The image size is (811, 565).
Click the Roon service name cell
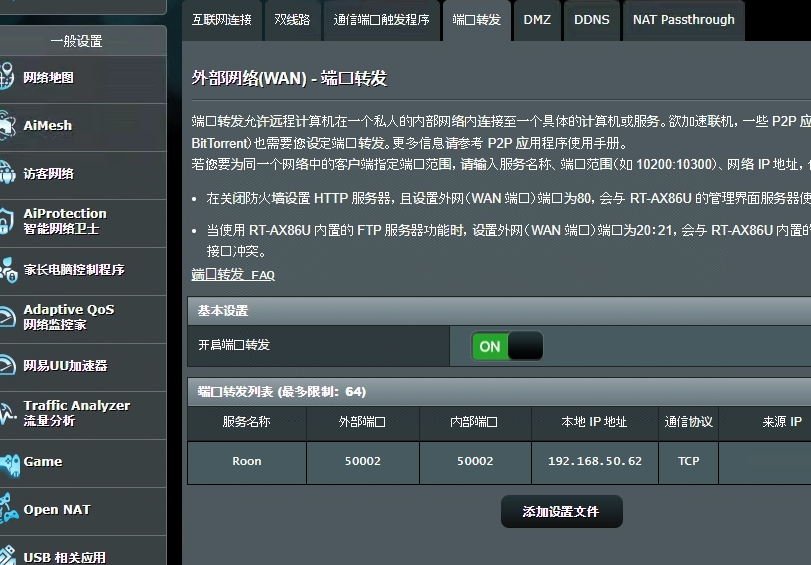247,463
